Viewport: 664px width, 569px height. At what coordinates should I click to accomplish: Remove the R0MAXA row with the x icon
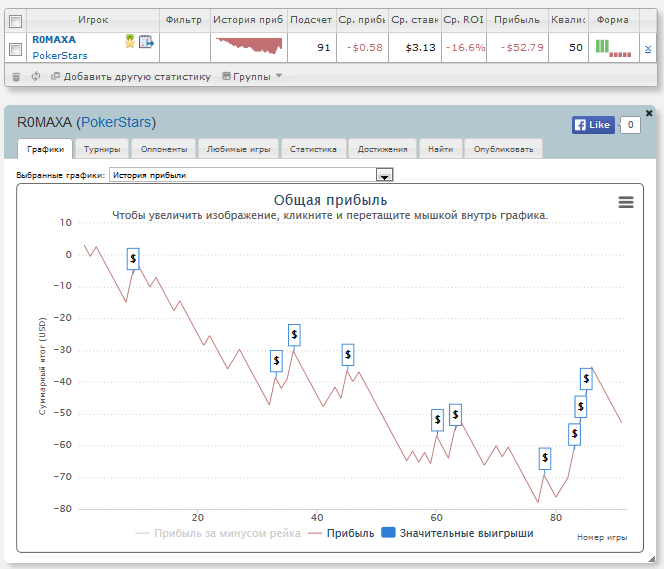[x=648, y=47]
